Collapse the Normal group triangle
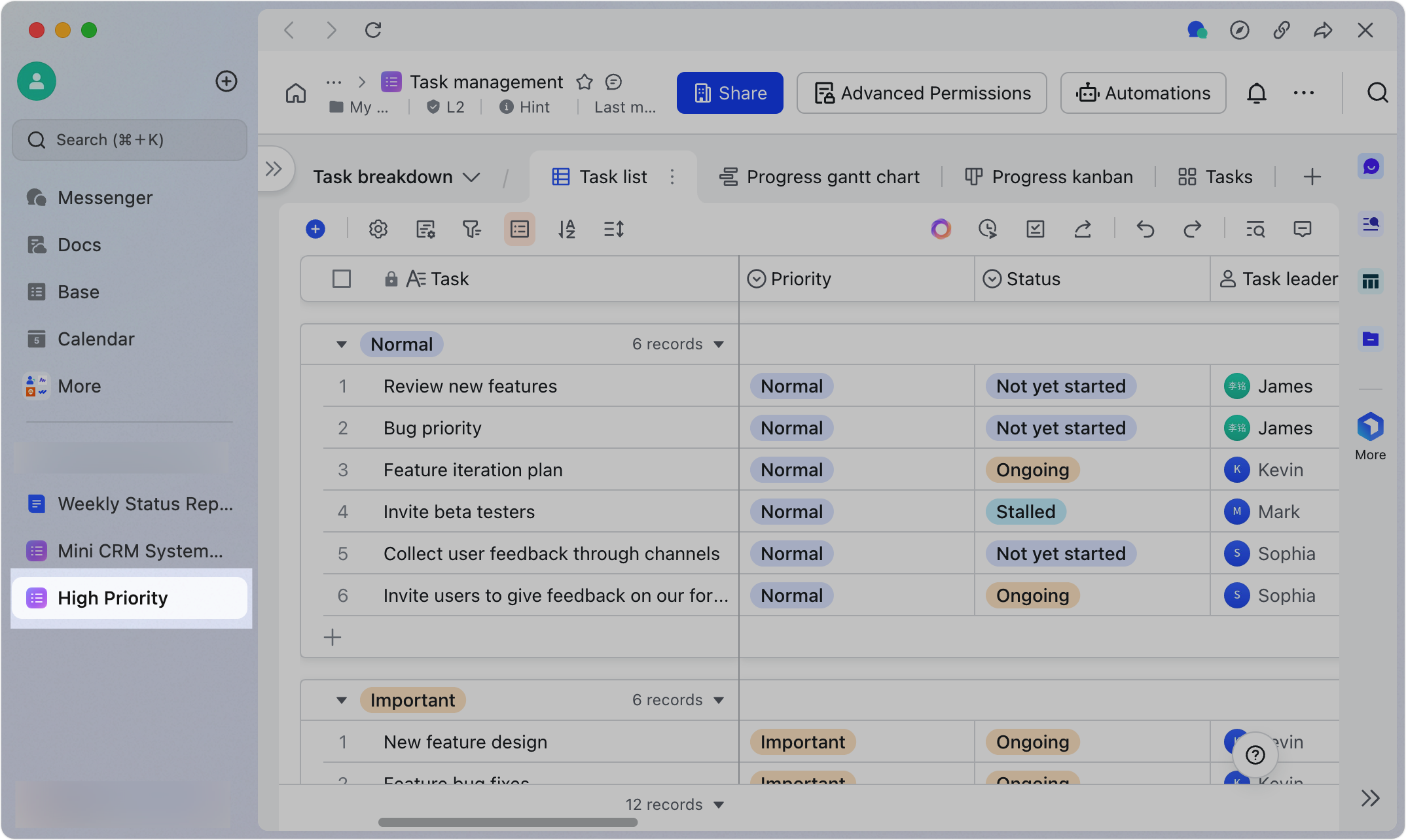This screenshot has height=840, width=1406. click(342, 344)
